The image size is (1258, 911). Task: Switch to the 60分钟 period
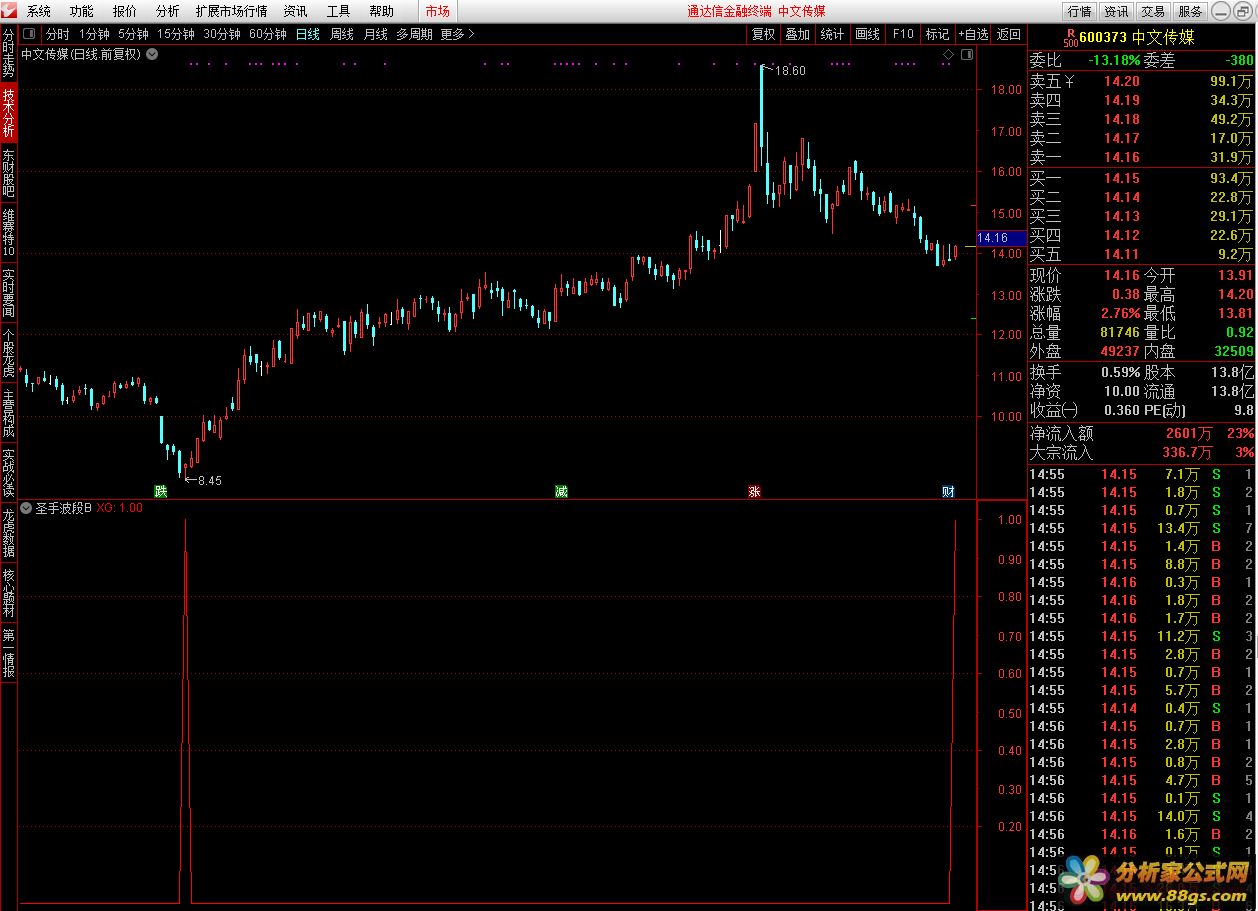(268, 34)
